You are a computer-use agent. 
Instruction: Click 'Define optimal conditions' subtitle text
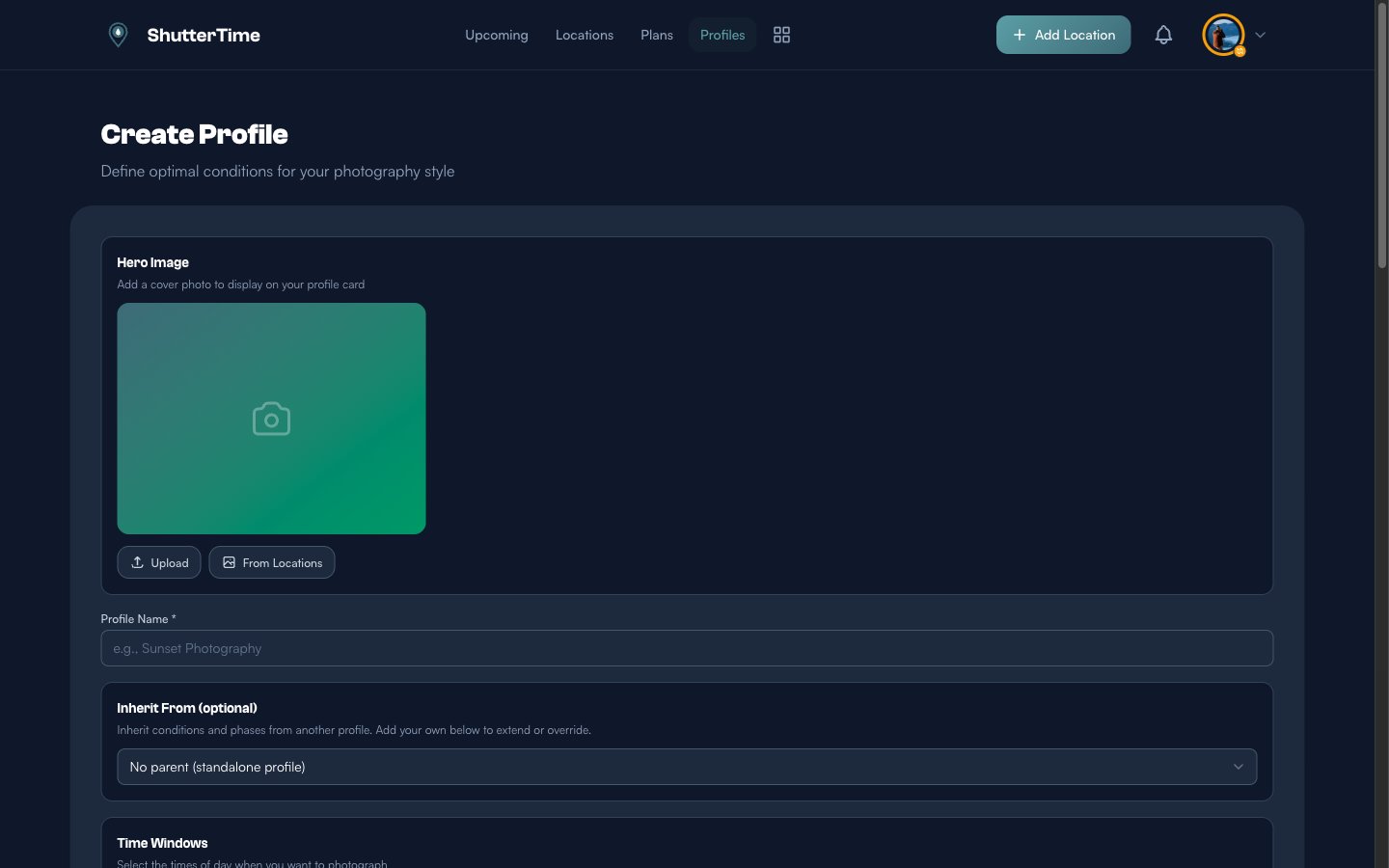point(278,171)
